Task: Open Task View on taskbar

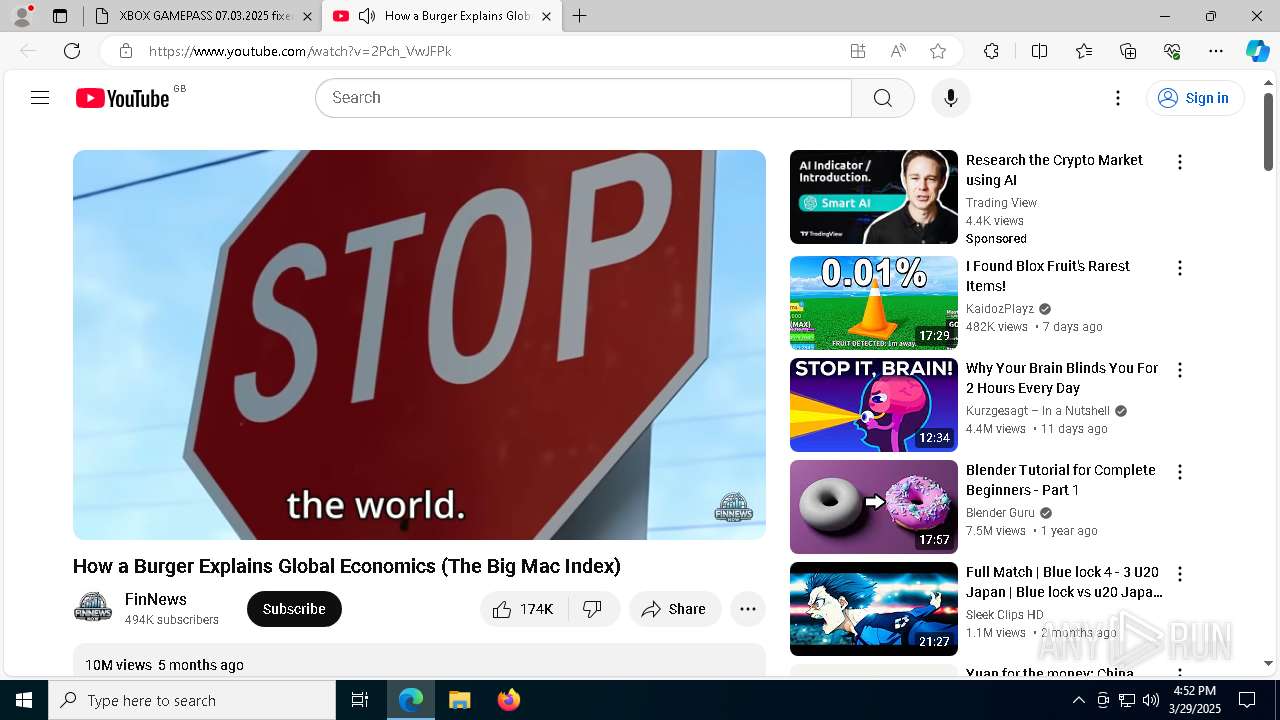Action: pos(360,700)
